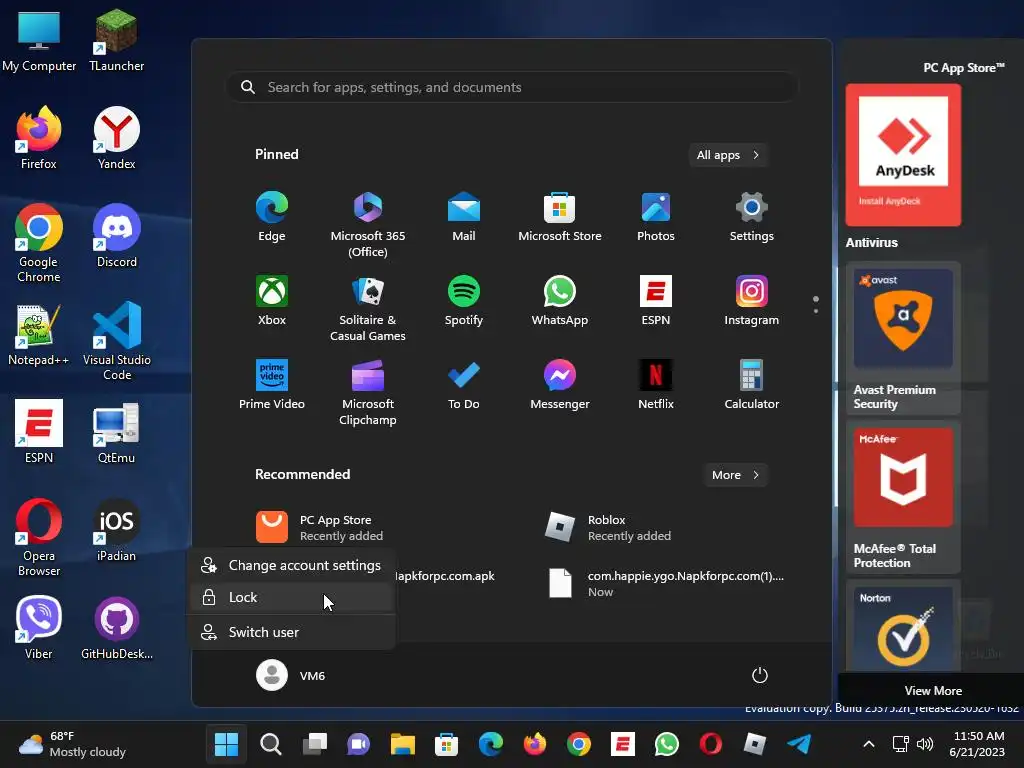The height and width of the screenshot is (768, 1024).
Task: Launch Instagram pinned app
Action: 752,300
